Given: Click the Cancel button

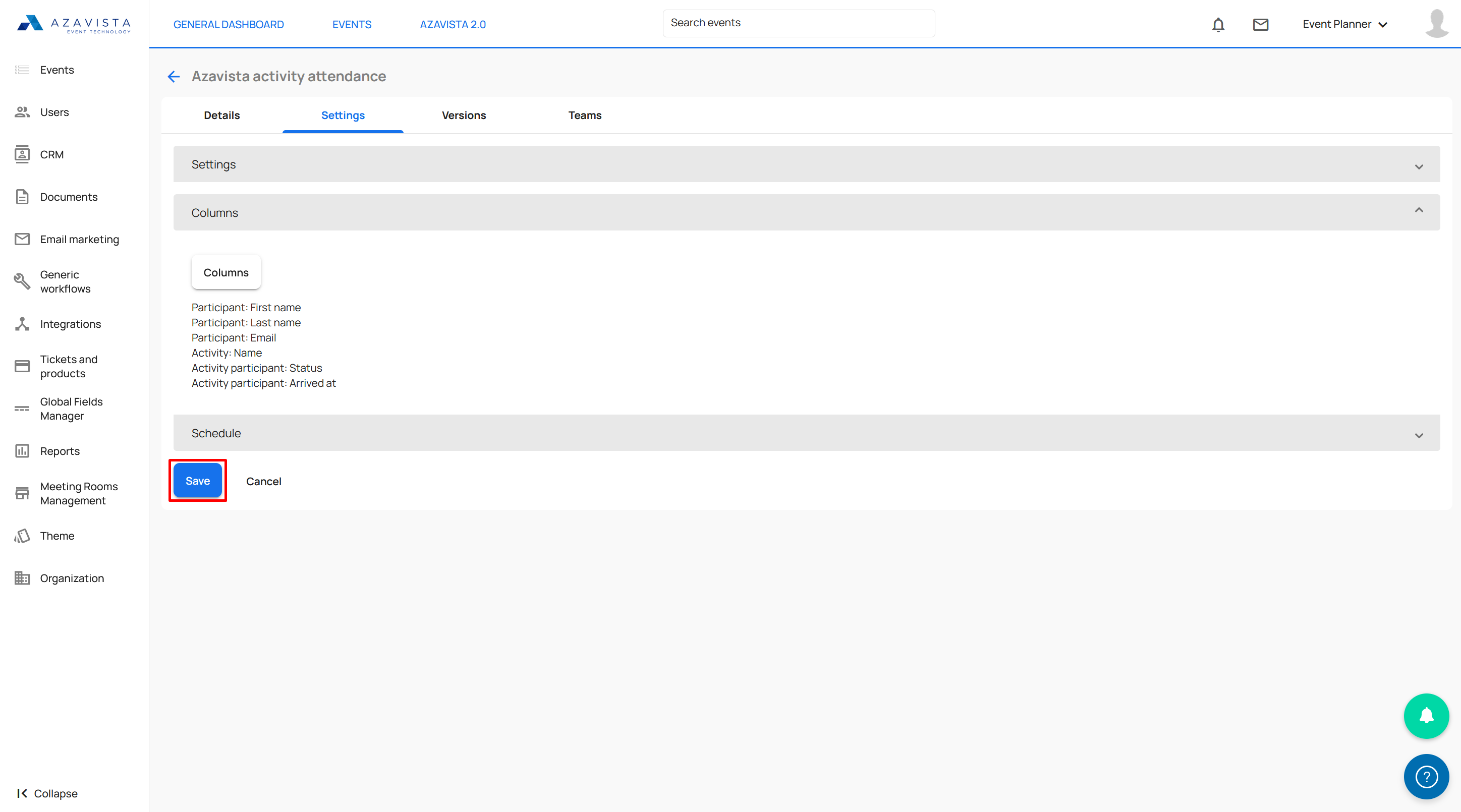Looking at the screenshot, I should tap(264, 482).
